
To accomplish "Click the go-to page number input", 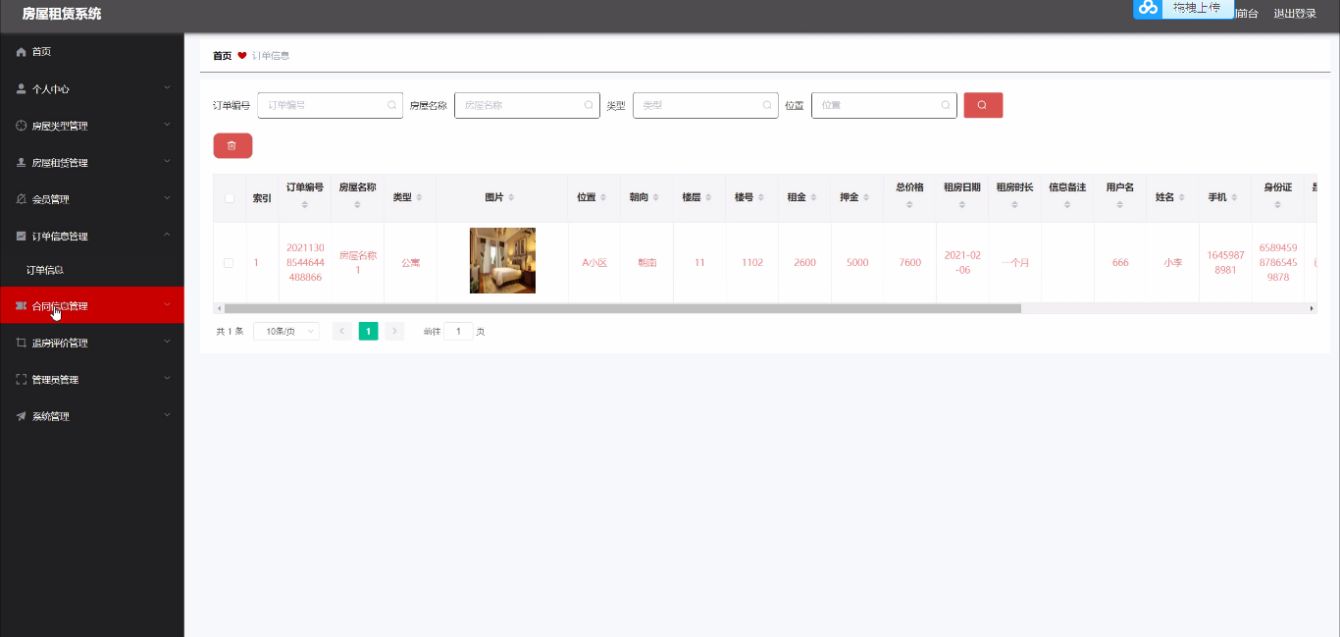I will 458,331.
